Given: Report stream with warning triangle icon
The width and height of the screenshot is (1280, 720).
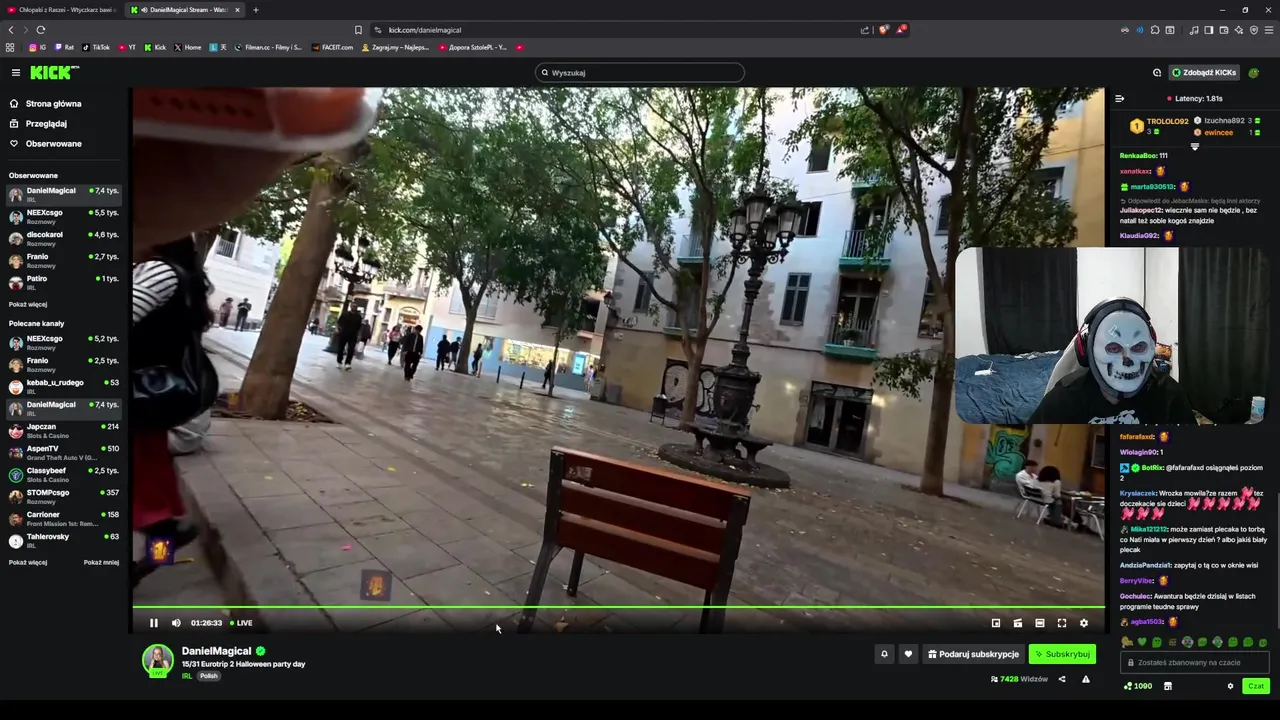Looking at the screenshot, I should (x=1086, y=679).
